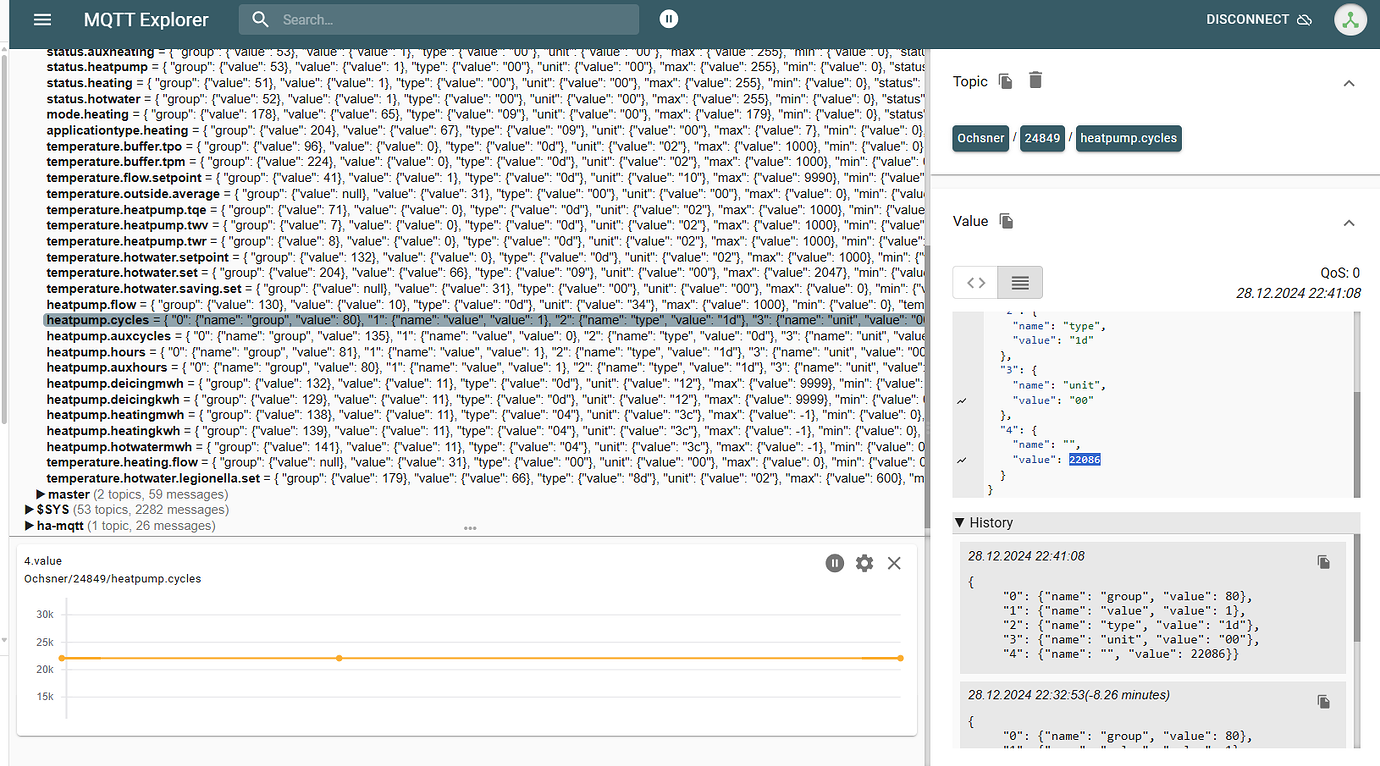Select the heatpump.cycles tree row

484,320
